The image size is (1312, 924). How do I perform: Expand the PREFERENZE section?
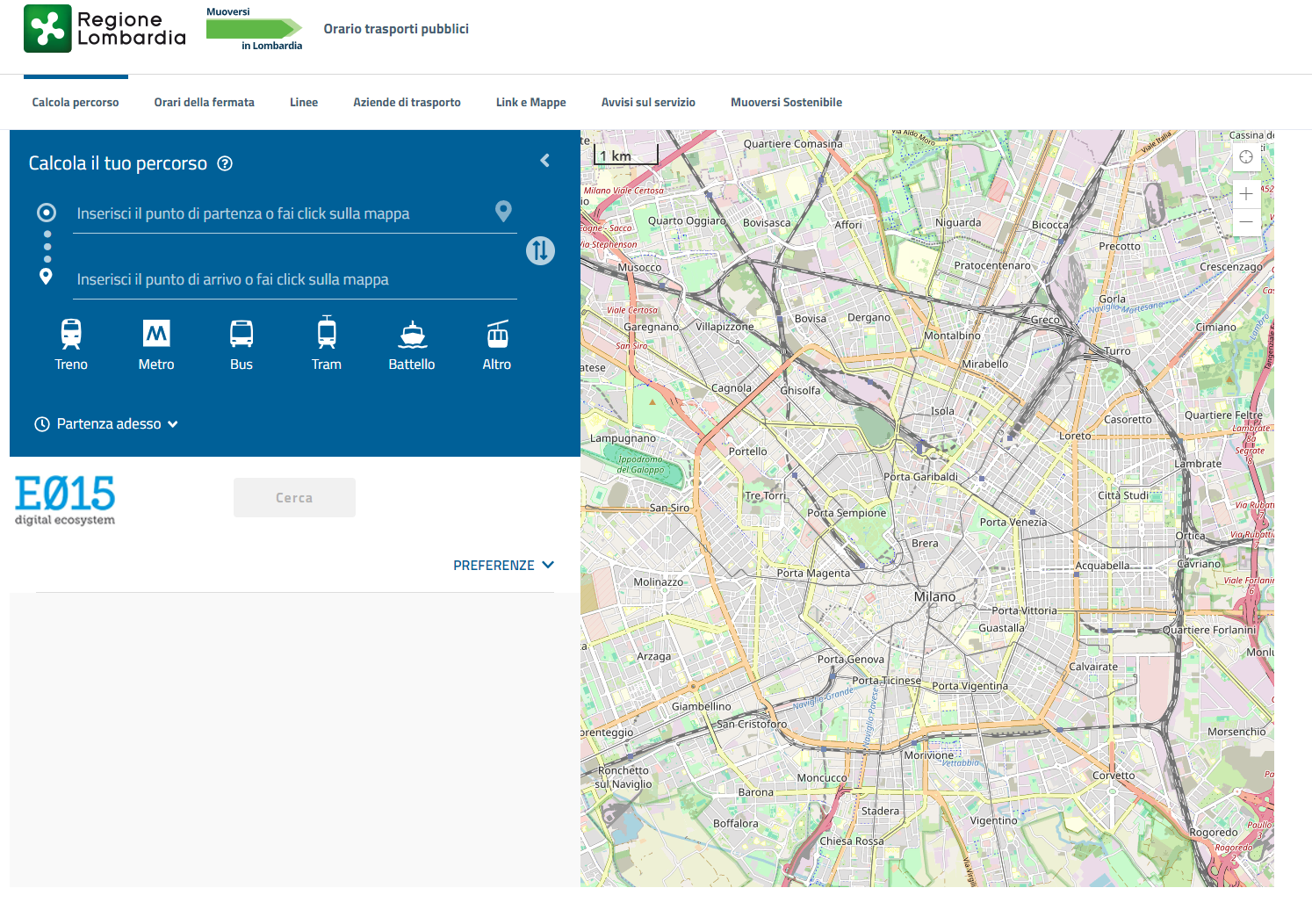pos(503,566)
